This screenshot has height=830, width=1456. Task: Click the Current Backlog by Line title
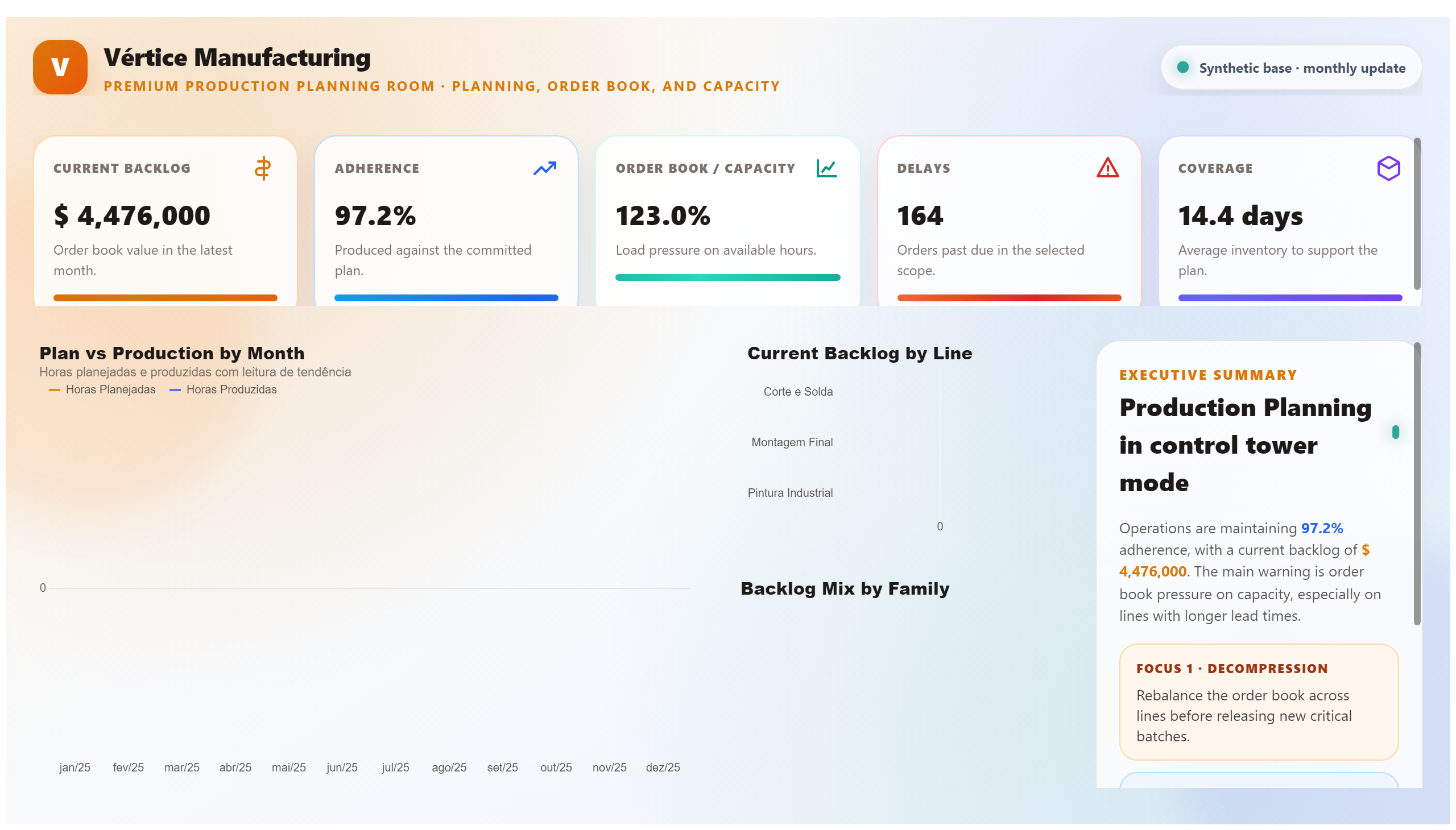859,354
